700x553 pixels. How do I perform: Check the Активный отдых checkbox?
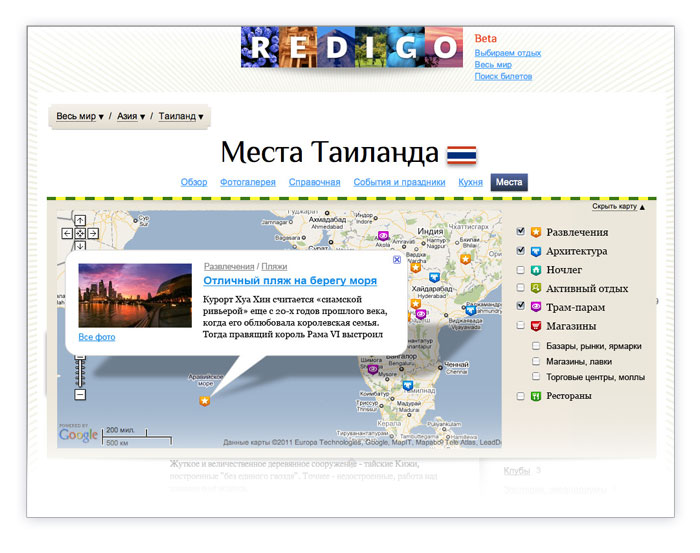(520, 288)
